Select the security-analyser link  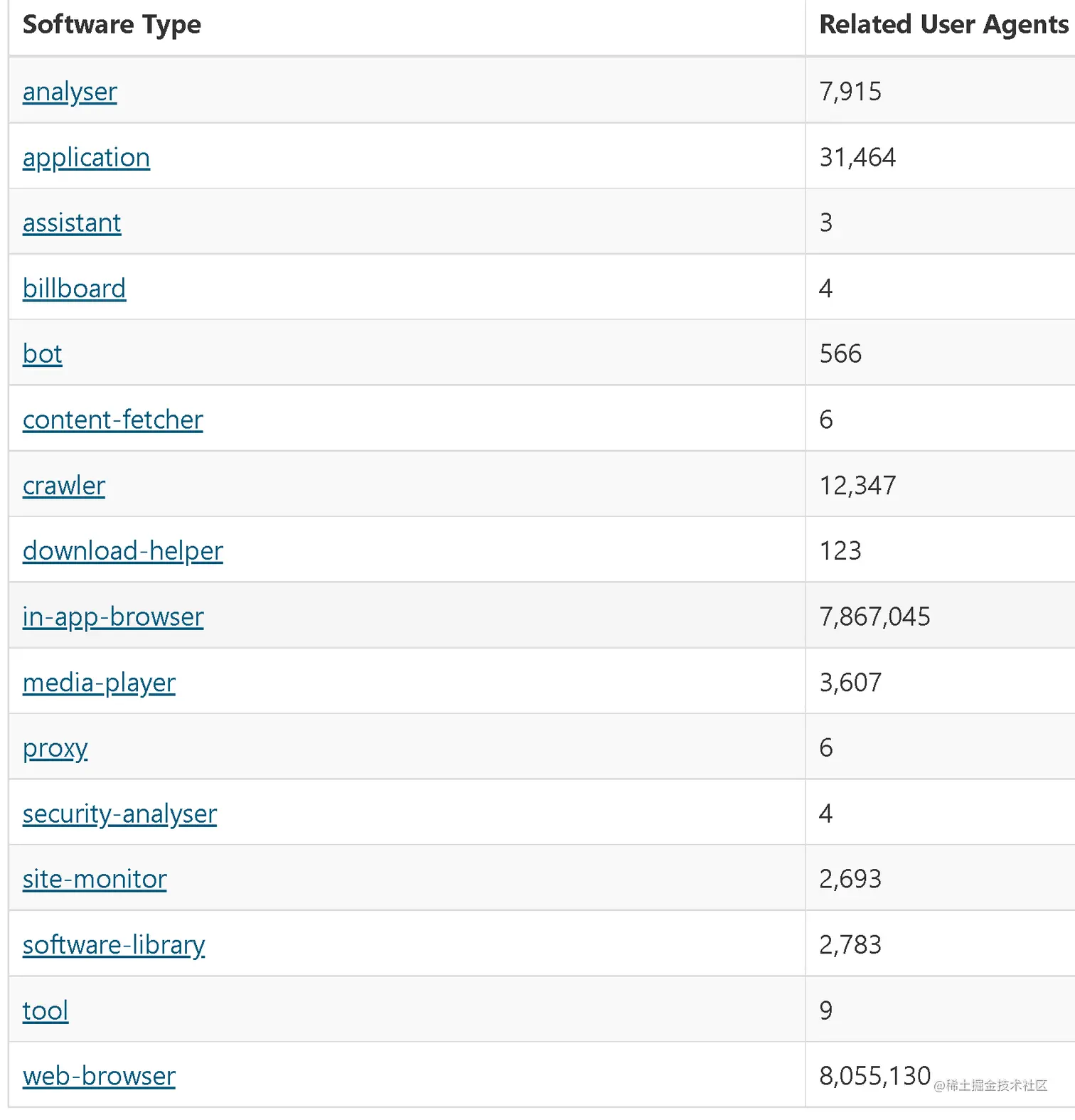[119, 814]
